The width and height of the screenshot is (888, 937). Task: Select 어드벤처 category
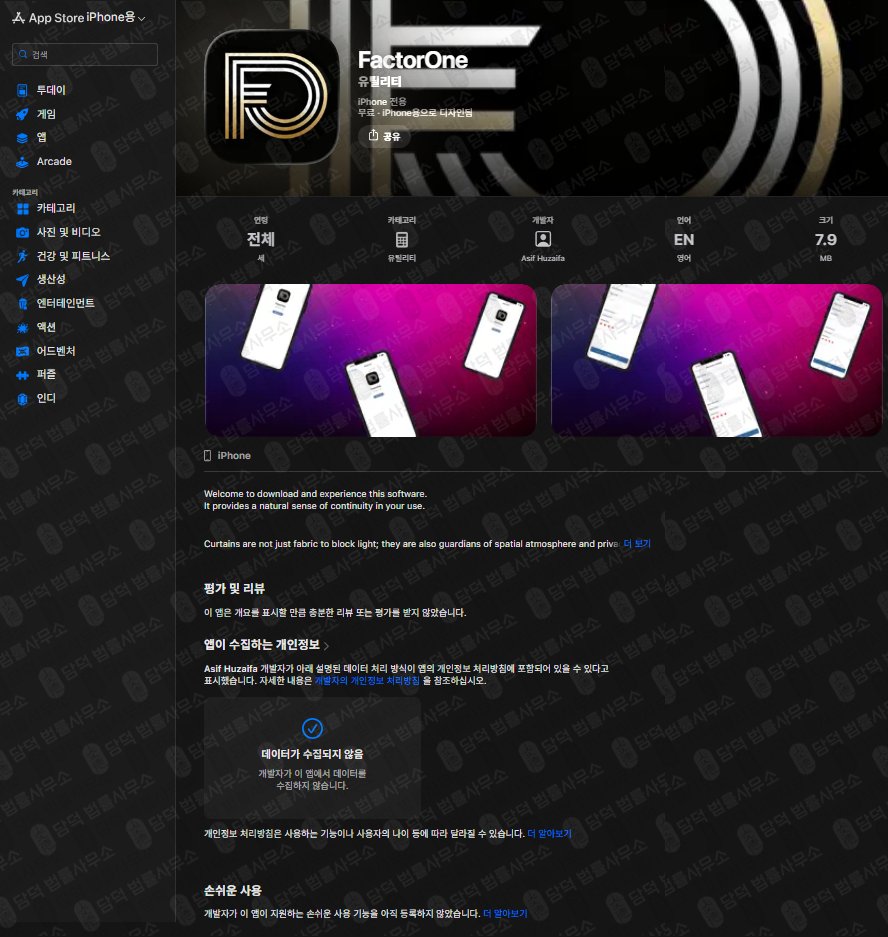56,351
